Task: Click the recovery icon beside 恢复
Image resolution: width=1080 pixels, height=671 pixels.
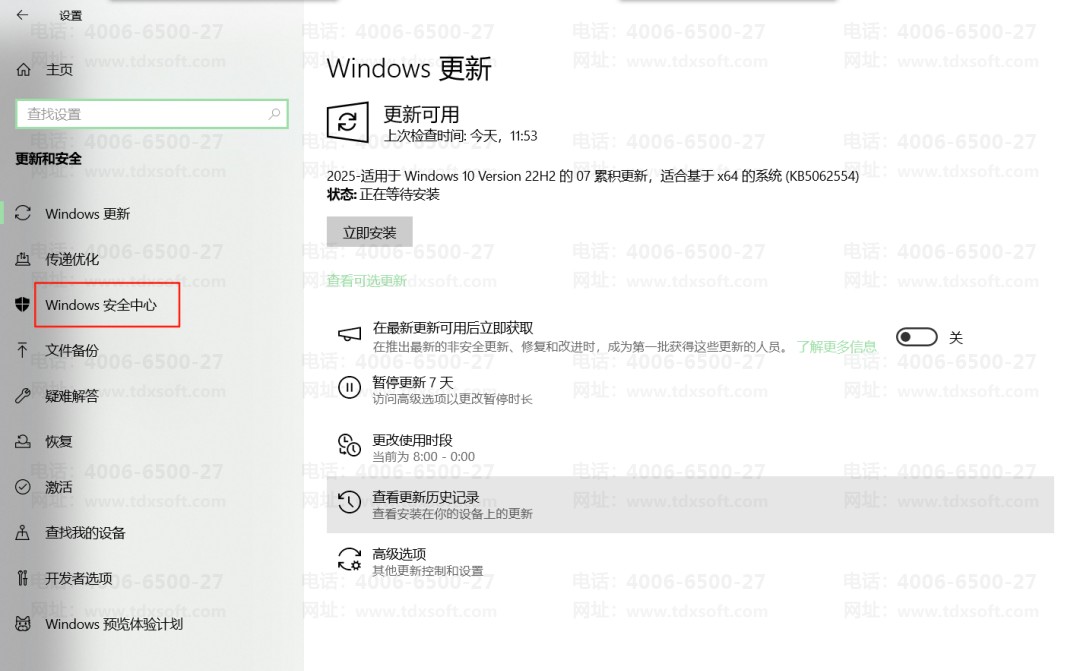Action: 23,441
